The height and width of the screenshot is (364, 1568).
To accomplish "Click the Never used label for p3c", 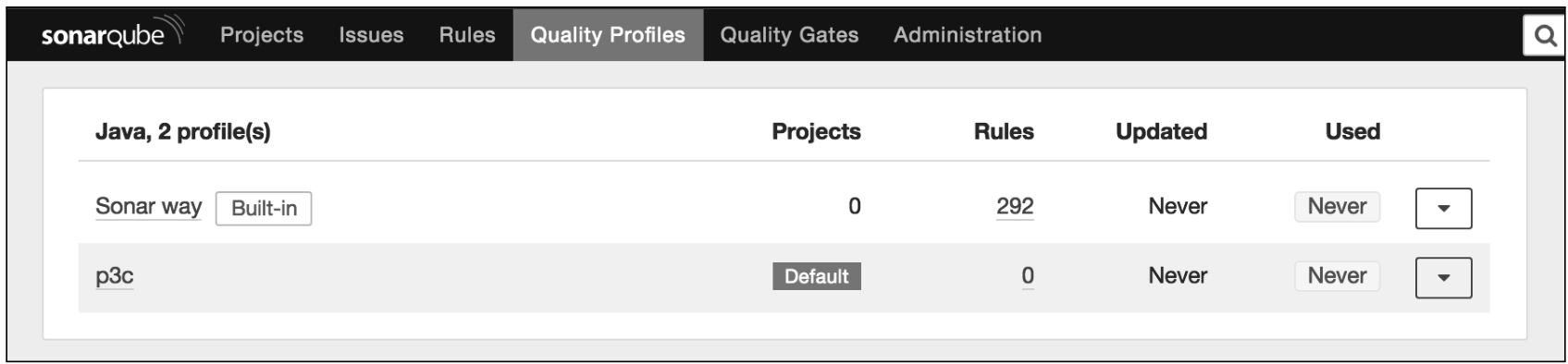I will pos(1337,275).
